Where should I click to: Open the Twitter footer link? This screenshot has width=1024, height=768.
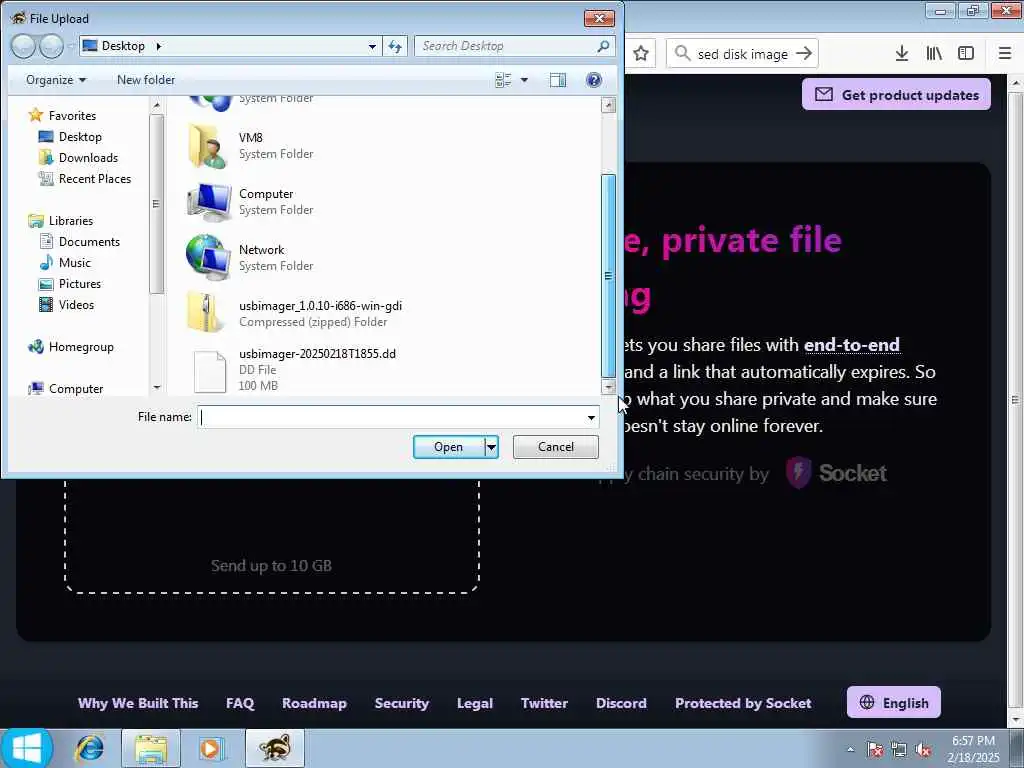[x=544, y=703]
